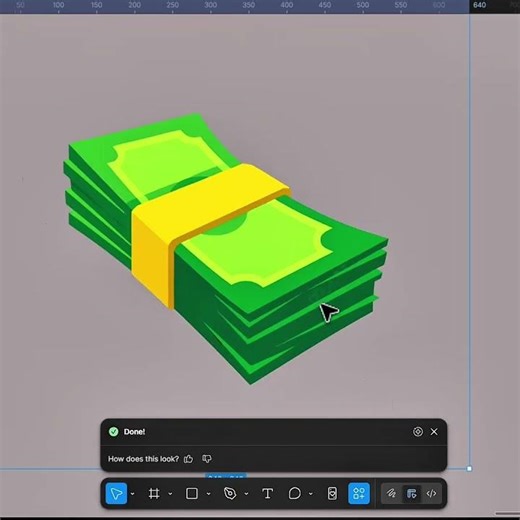The height and width of the screenshot is (520, 520).
Task: Switch to Draw mode squiggle icon
Action: coord(391,493)
